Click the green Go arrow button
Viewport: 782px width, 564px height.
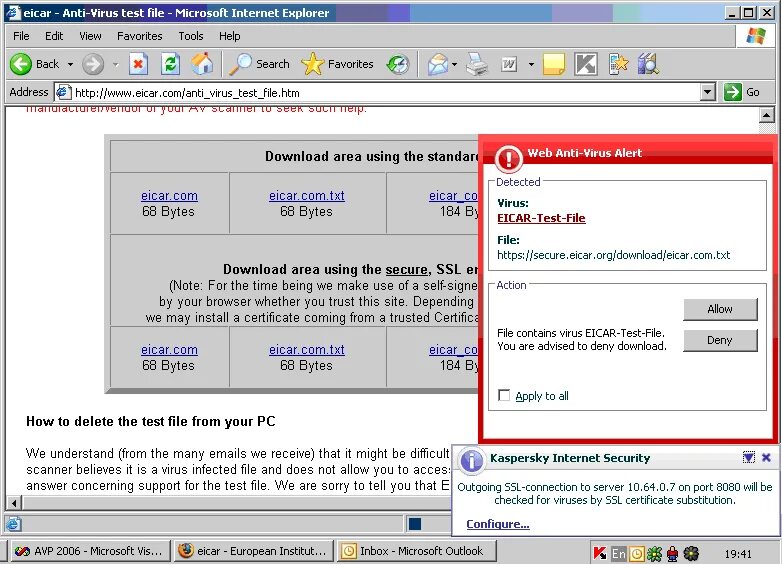coord(733,92)
